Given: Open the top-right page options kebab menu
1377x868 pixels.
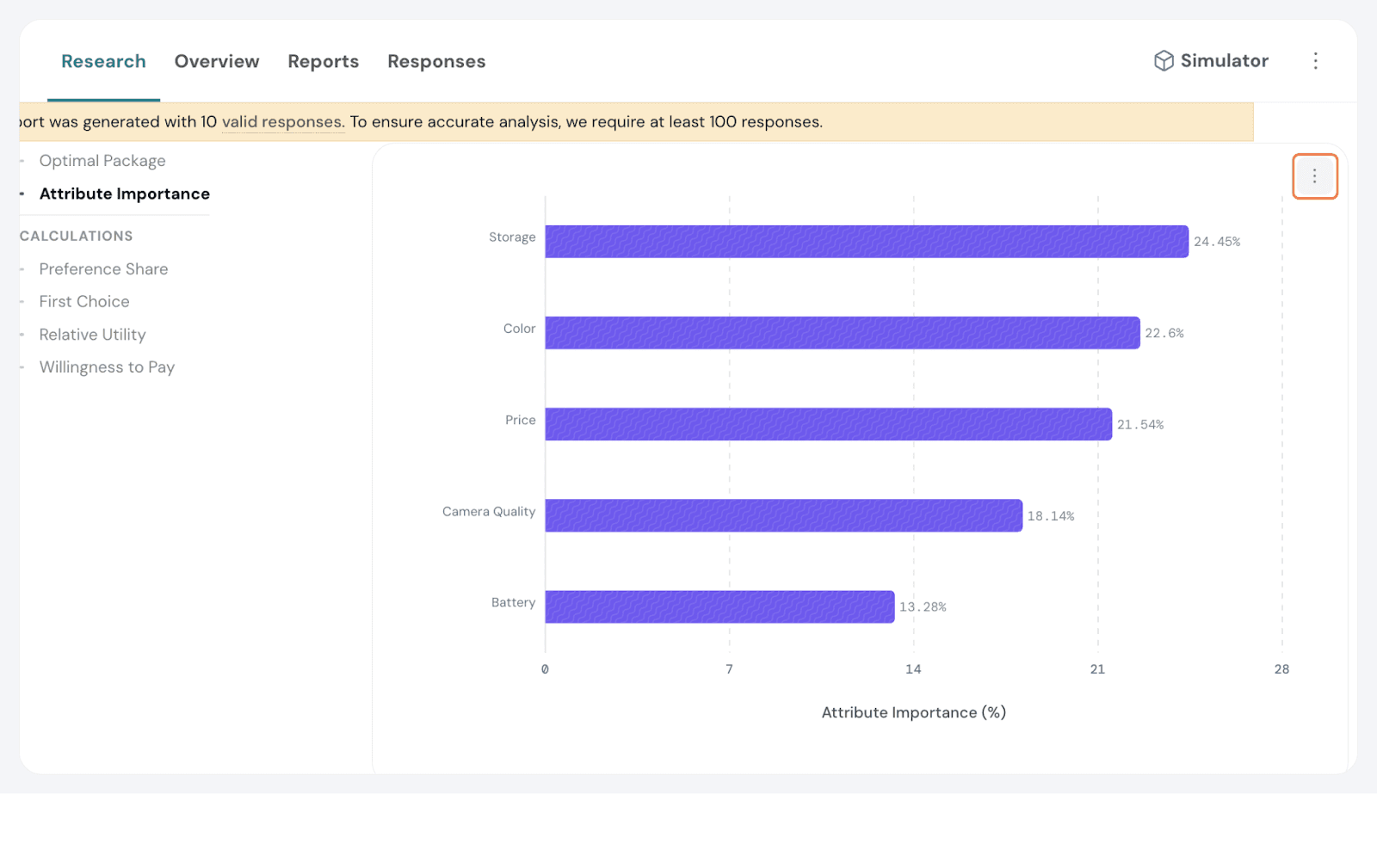Looking at the screenshot, I should coord(1315,61).
